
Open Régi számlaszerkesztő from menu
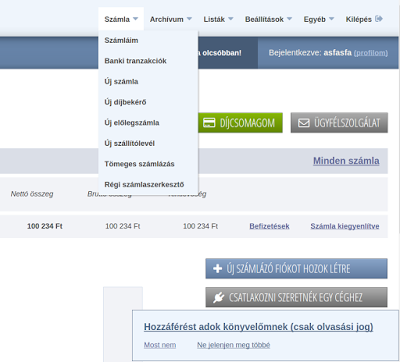tap(144, 185)
